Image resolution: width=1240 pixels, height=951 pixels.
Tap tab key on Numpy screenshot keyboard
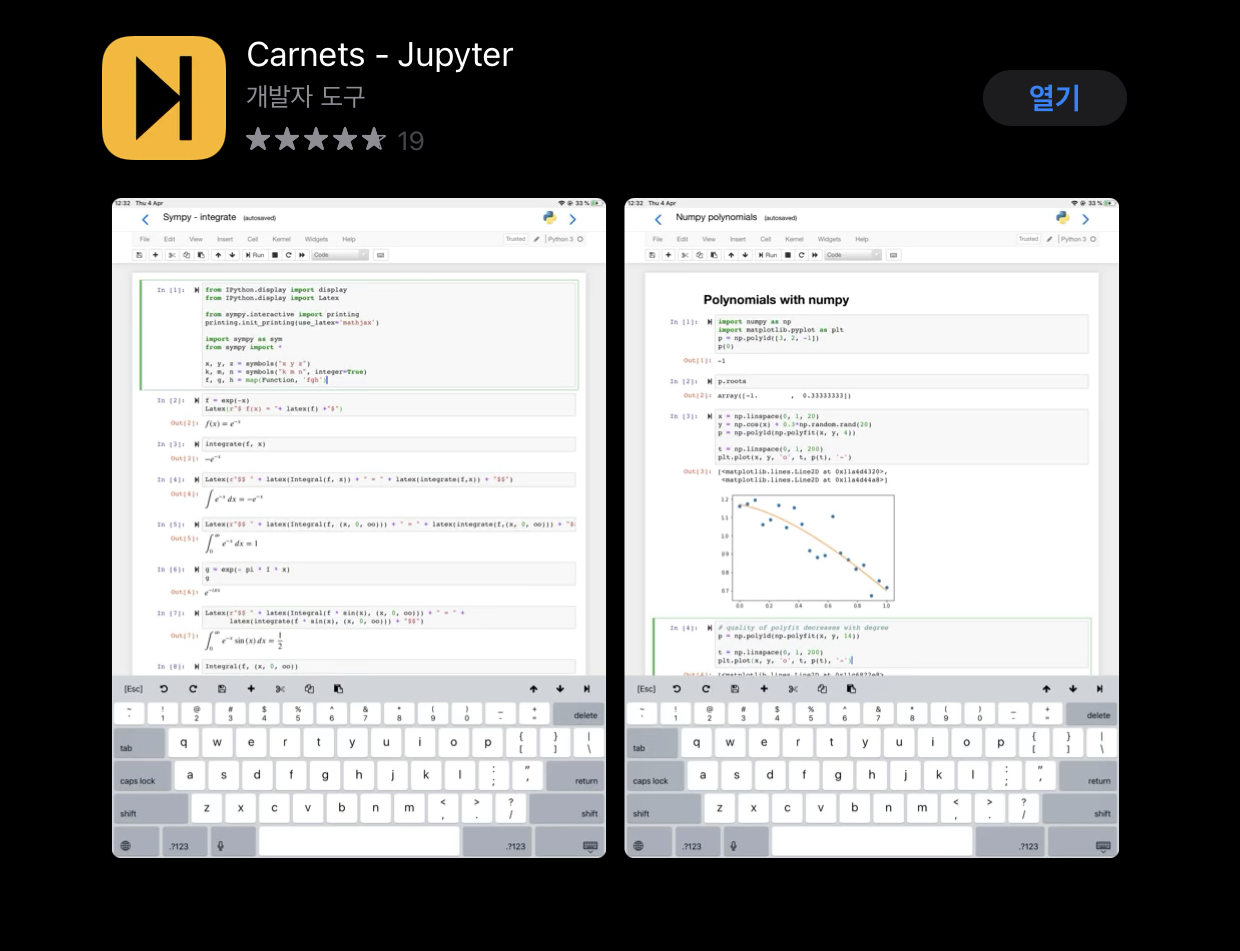coord(652,744)
